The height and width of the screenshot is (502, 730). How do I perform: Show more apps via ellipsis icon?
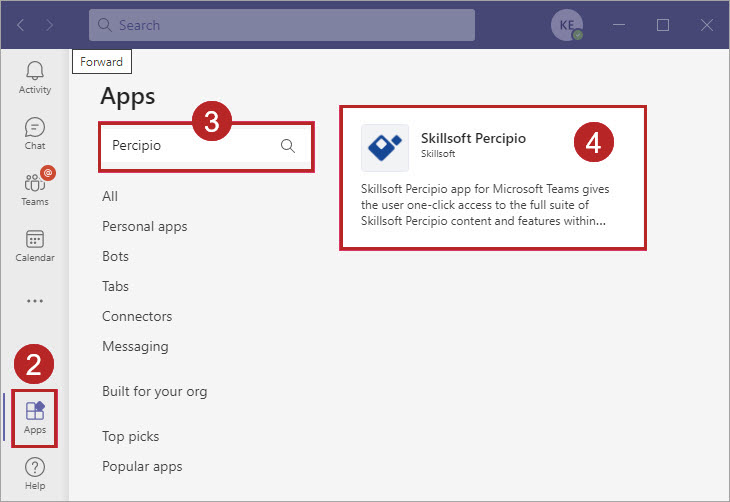(35, 301)
